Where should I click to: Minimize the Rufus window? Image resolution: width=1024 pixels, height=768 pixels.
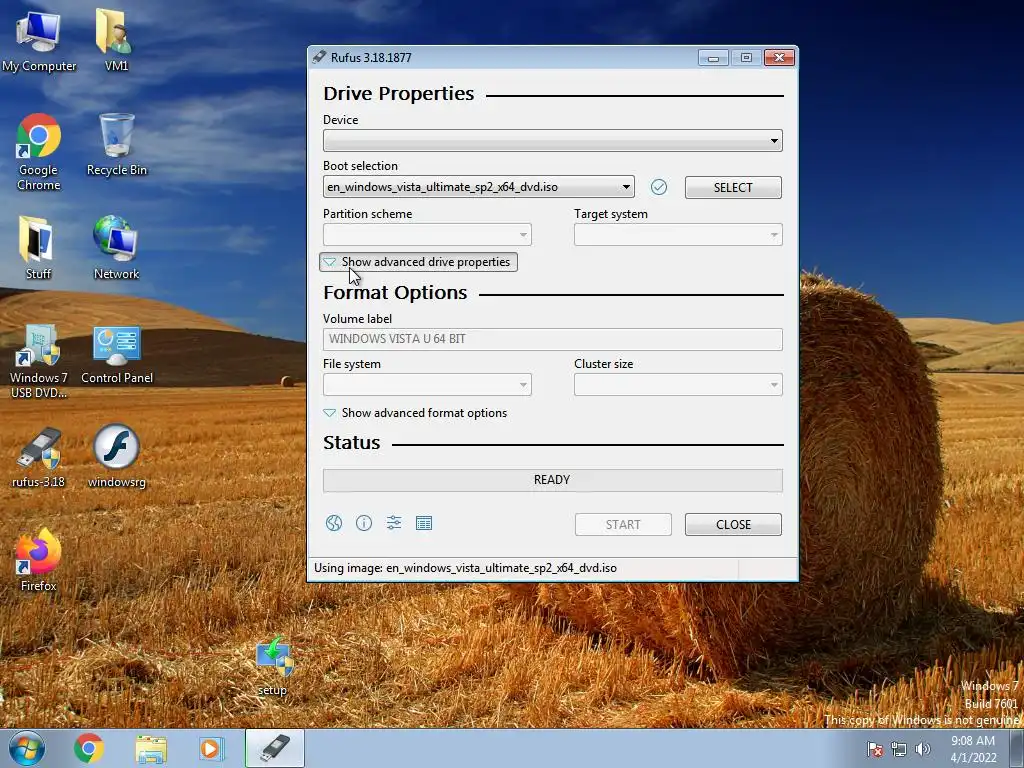click(713, 58)
